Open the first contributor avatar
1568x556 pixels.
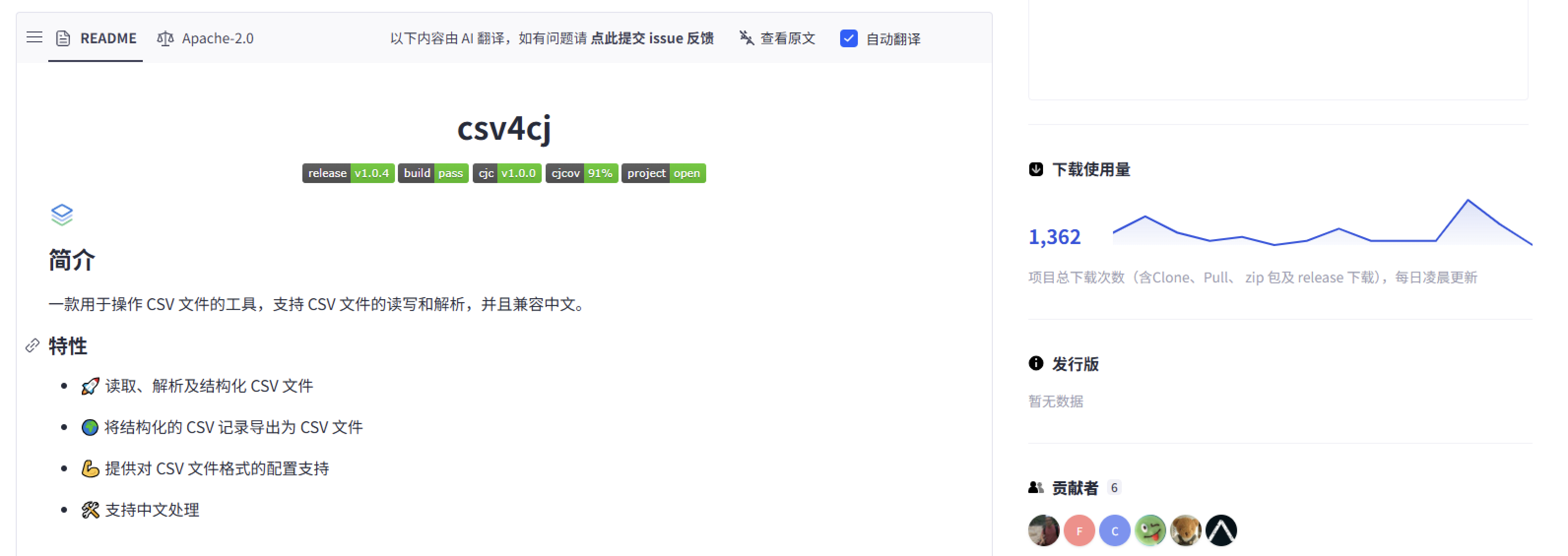(1044, 530)
